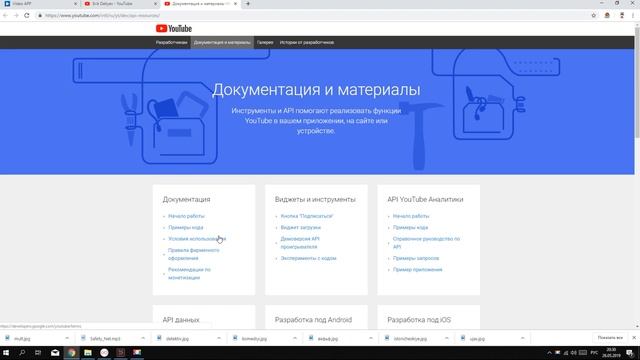The image size is (640, 360).
Task: Open a new browser tab with plus button
Action: (248, 4)
